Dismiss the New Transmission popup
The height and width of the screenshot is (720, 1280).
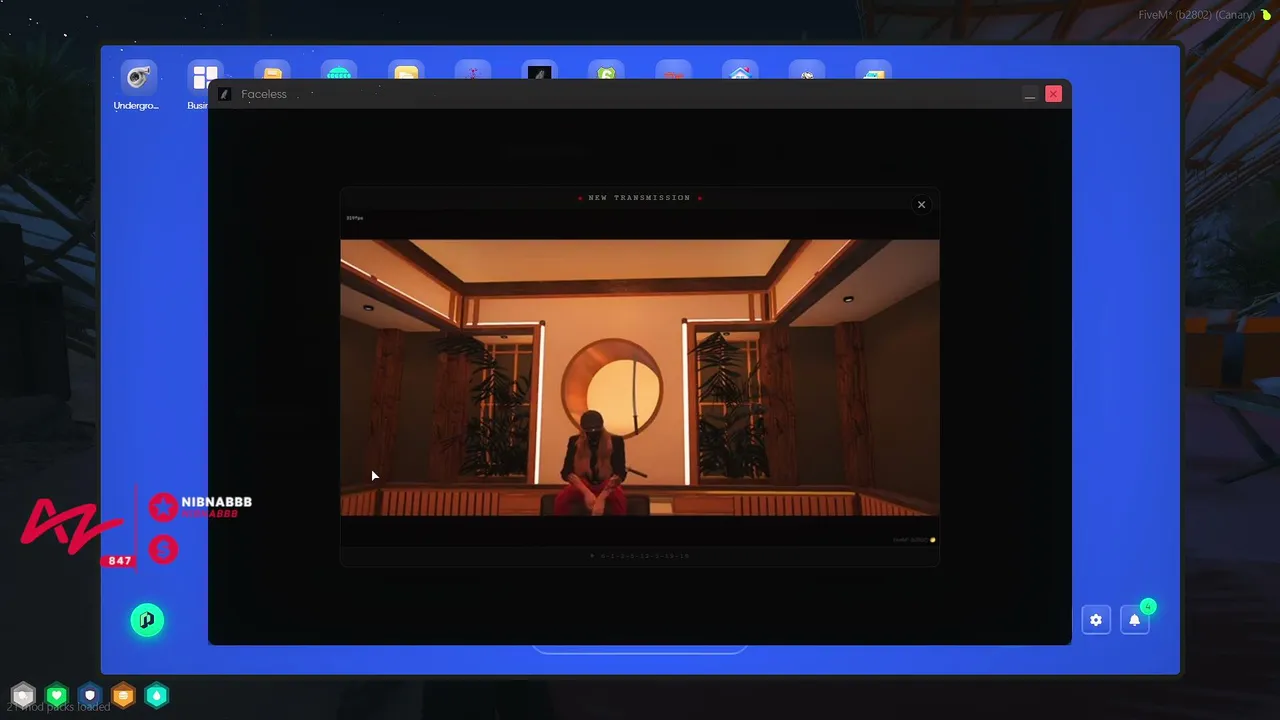click(922, 205)
